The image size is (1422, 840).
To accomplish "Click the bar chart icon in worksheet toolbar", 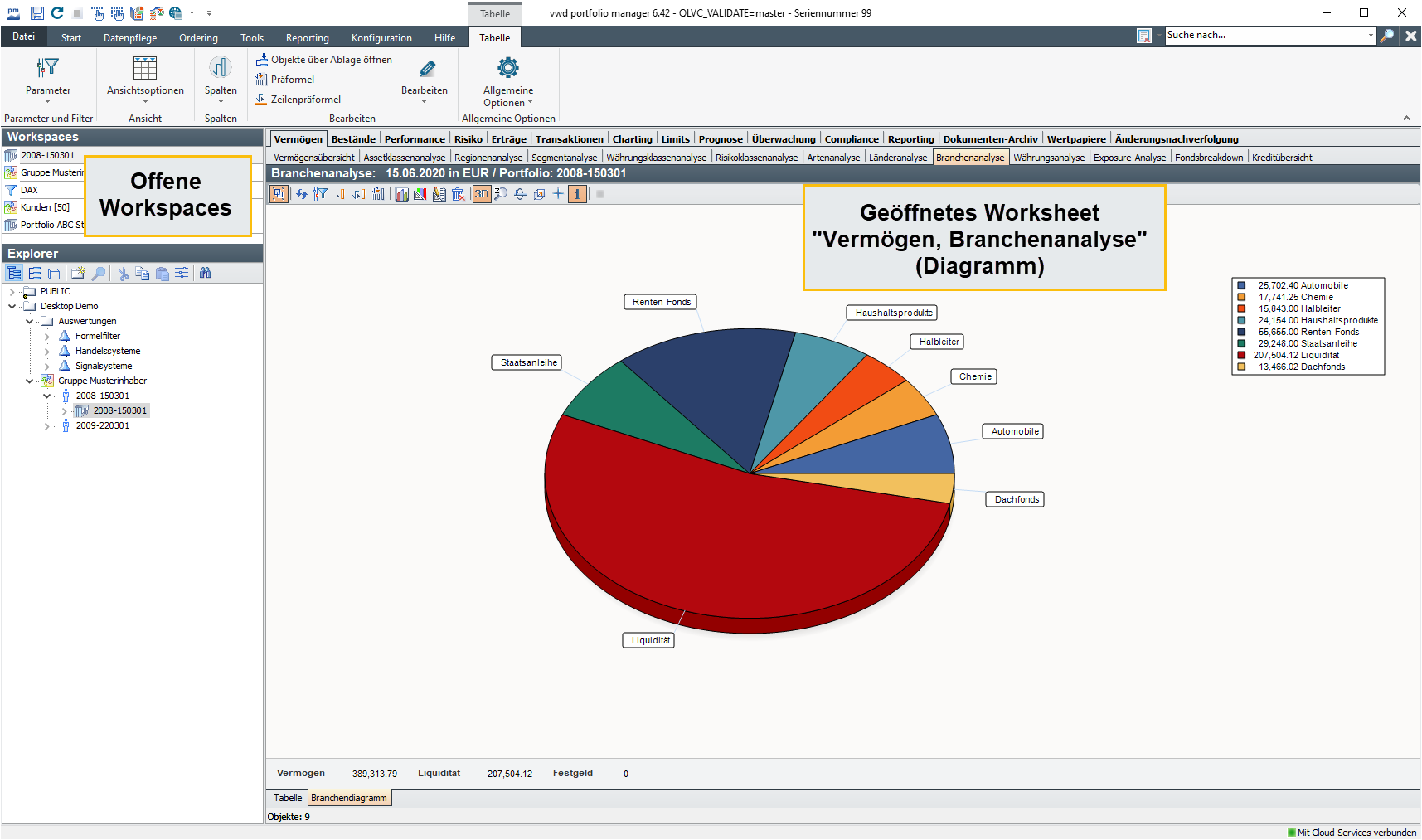I will click(401, 194).
